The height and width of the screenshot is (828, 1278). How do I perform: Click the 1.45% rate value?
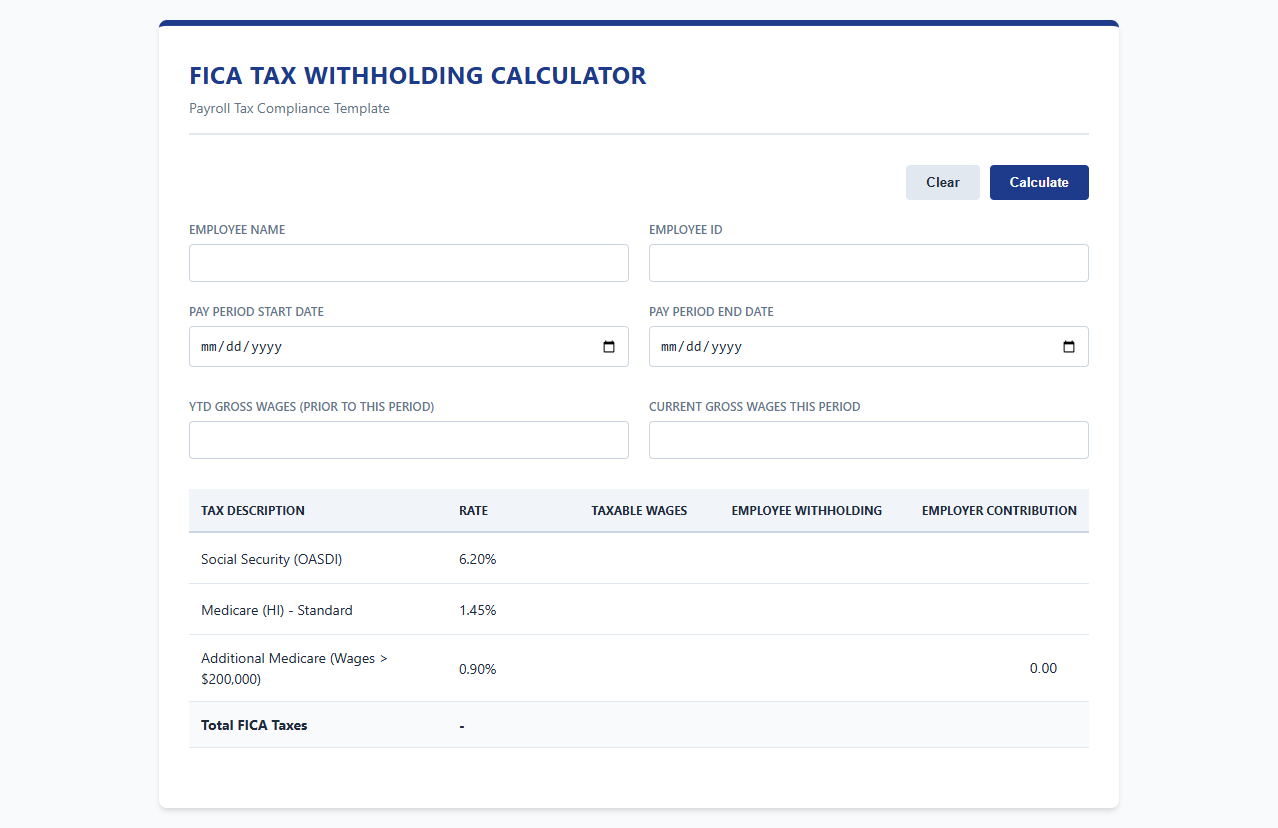(478, 610)
